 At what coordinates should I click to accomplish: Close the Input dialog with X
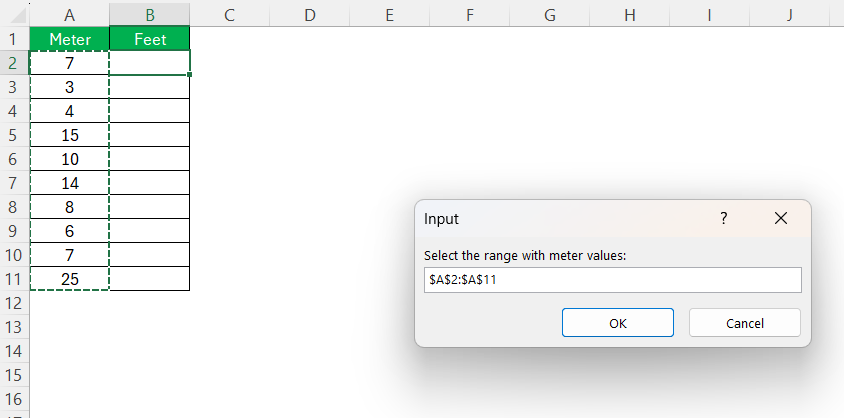pyautogui.click(x=780, y=218)
